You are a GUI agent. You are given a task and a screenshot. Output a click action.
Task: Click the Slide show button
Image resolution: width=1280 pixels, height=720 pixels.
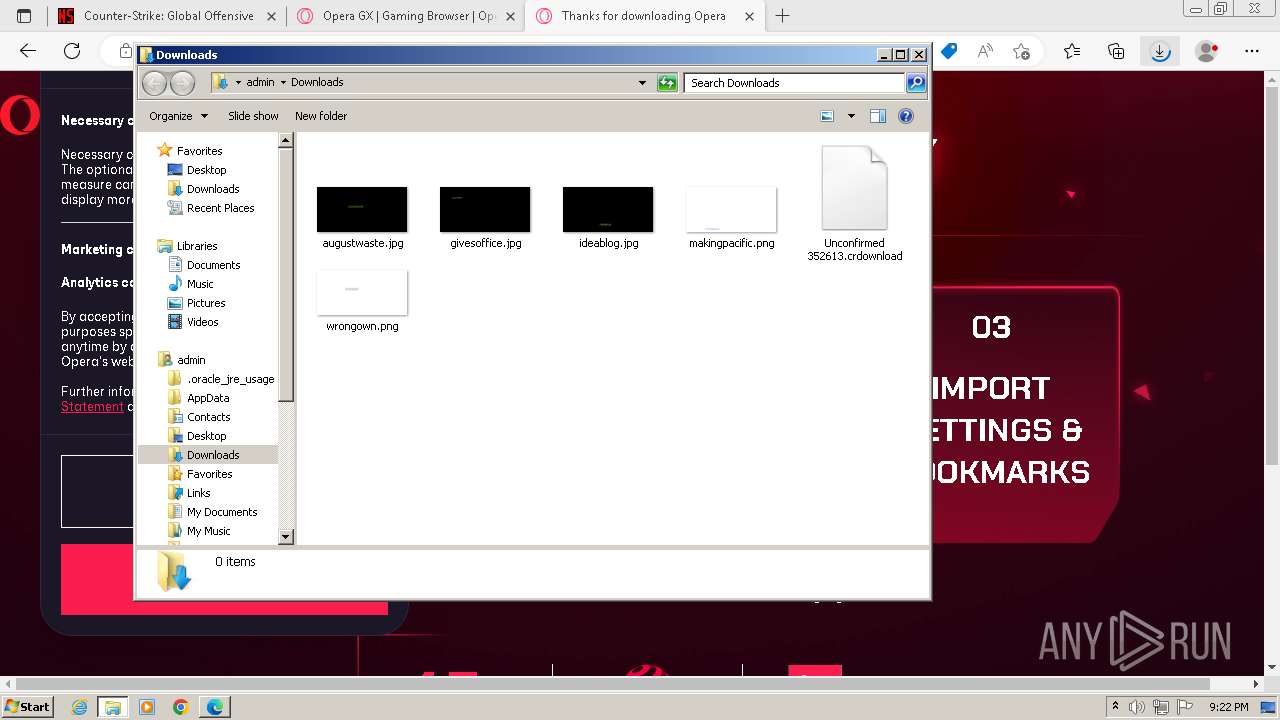pyautogui.click(x=253, y=116)
